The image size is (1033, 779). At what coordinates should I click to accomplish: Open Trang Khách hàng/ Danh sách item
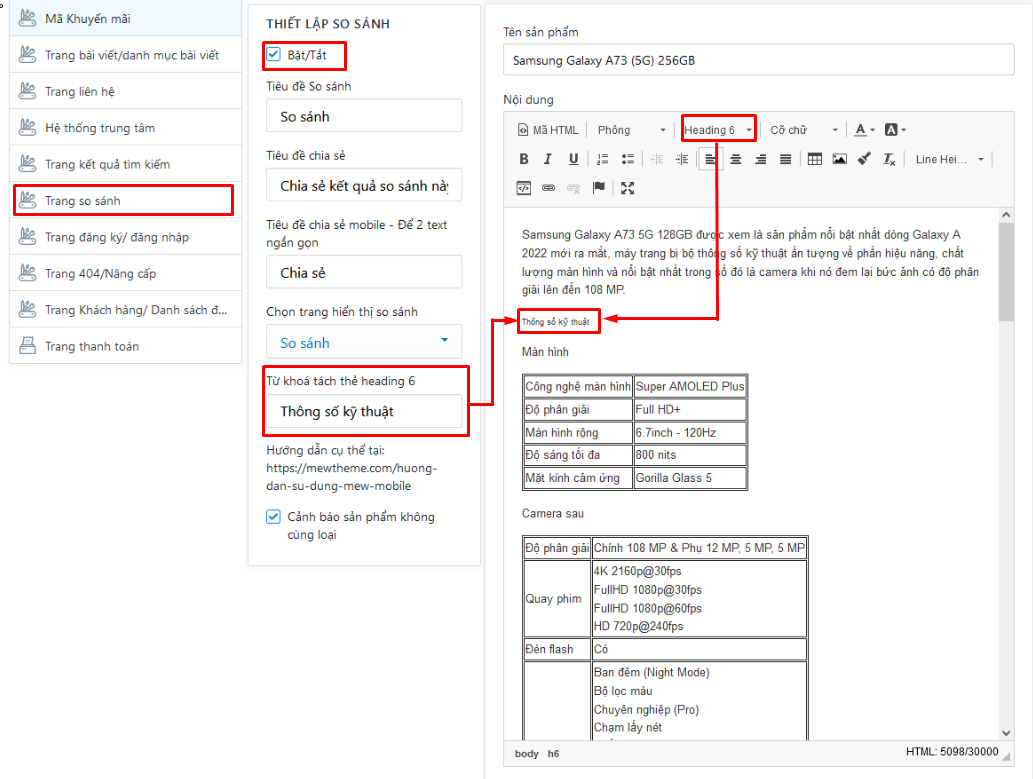tap(125, 309)
